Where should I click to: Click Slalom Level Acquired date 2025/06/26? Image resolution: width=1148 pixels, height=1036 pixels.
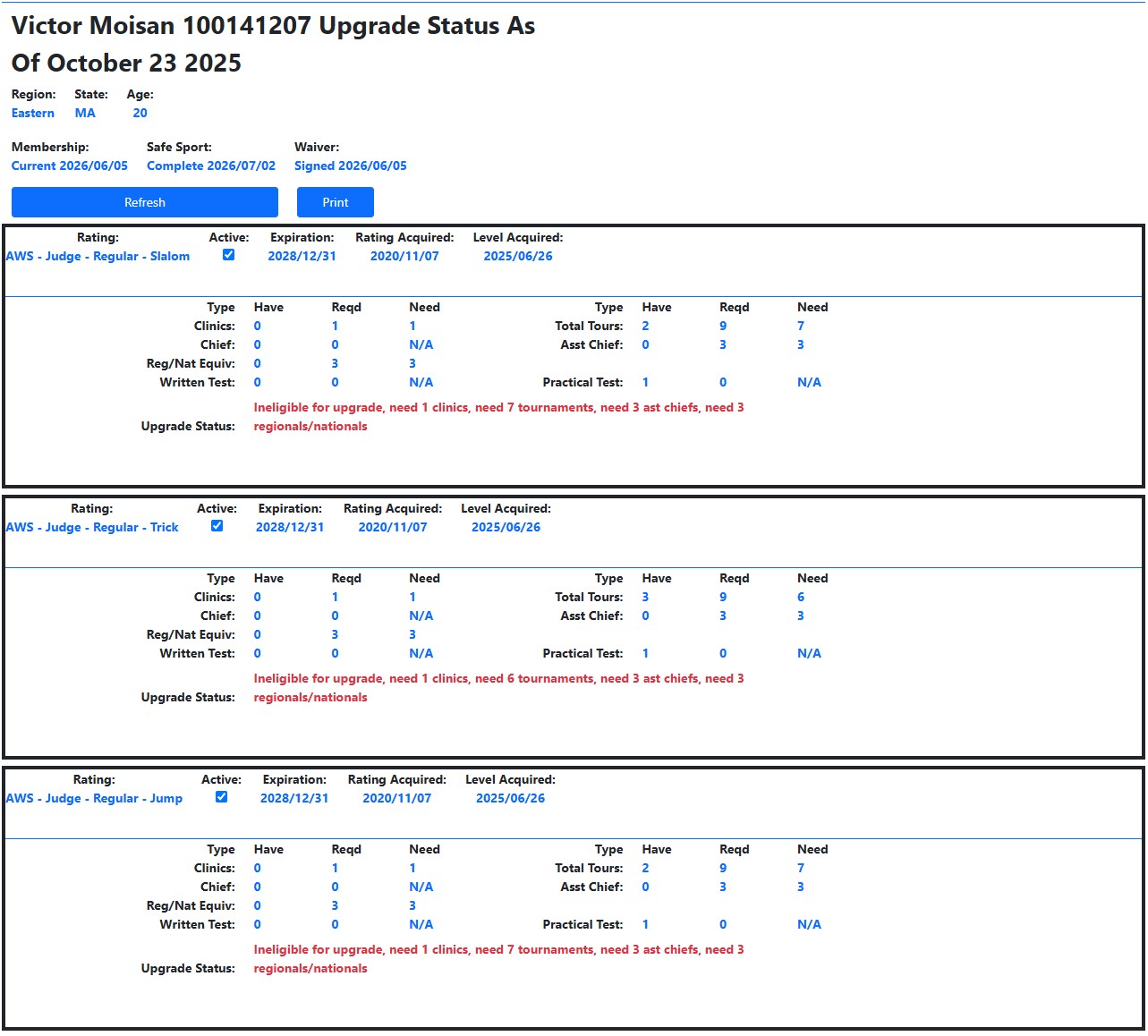(x=518, y=256)
